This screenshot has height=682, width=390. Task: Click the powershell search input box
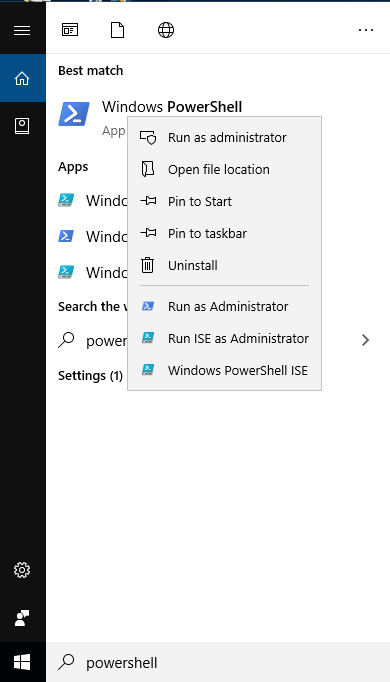click(x=218, y=662)
